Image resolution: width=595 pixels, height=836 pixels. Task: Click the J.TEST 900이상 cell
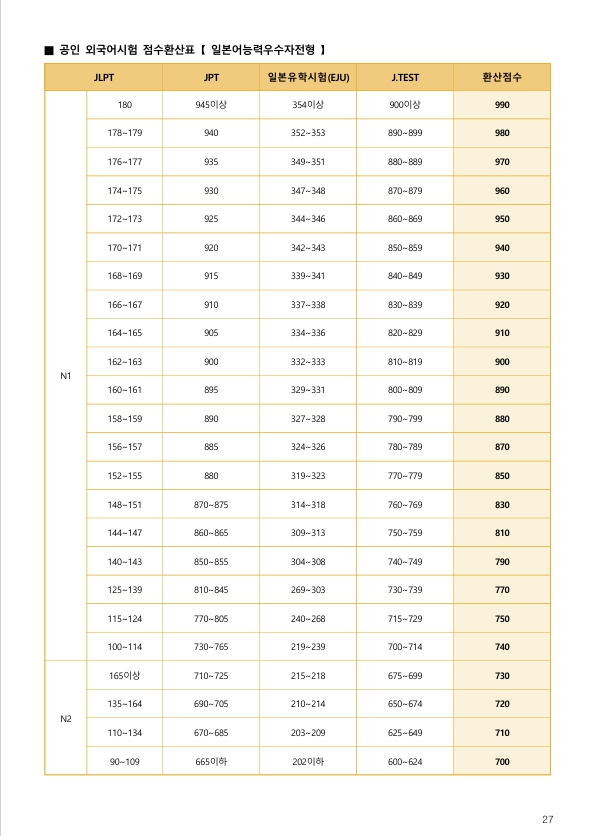point(405,105)
